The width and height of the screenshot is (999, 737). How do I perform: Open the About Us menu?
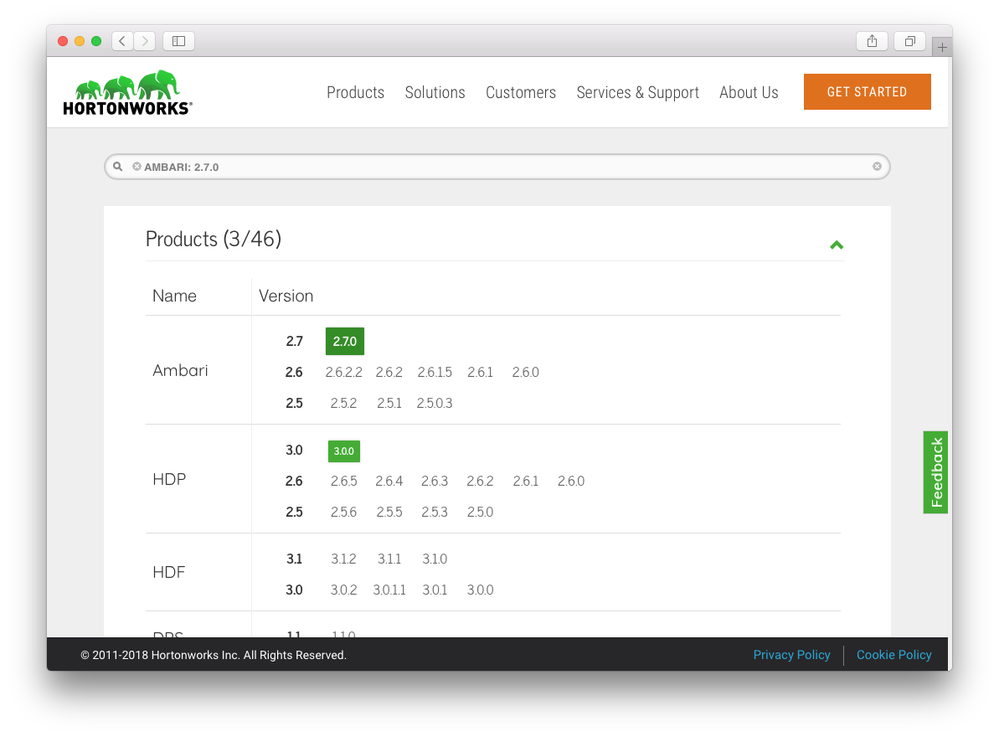pos(748,92)
